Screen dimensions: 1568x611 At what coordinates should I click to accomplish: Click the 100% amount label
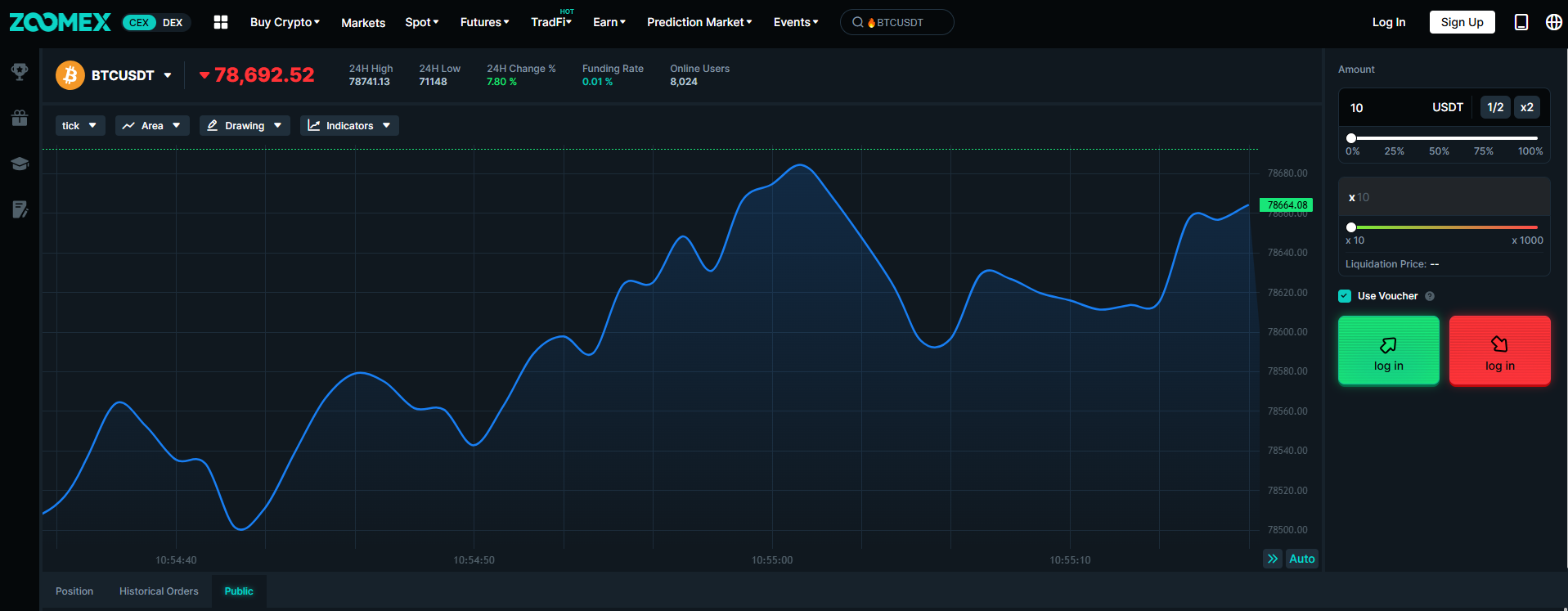tap(1530, 151)
